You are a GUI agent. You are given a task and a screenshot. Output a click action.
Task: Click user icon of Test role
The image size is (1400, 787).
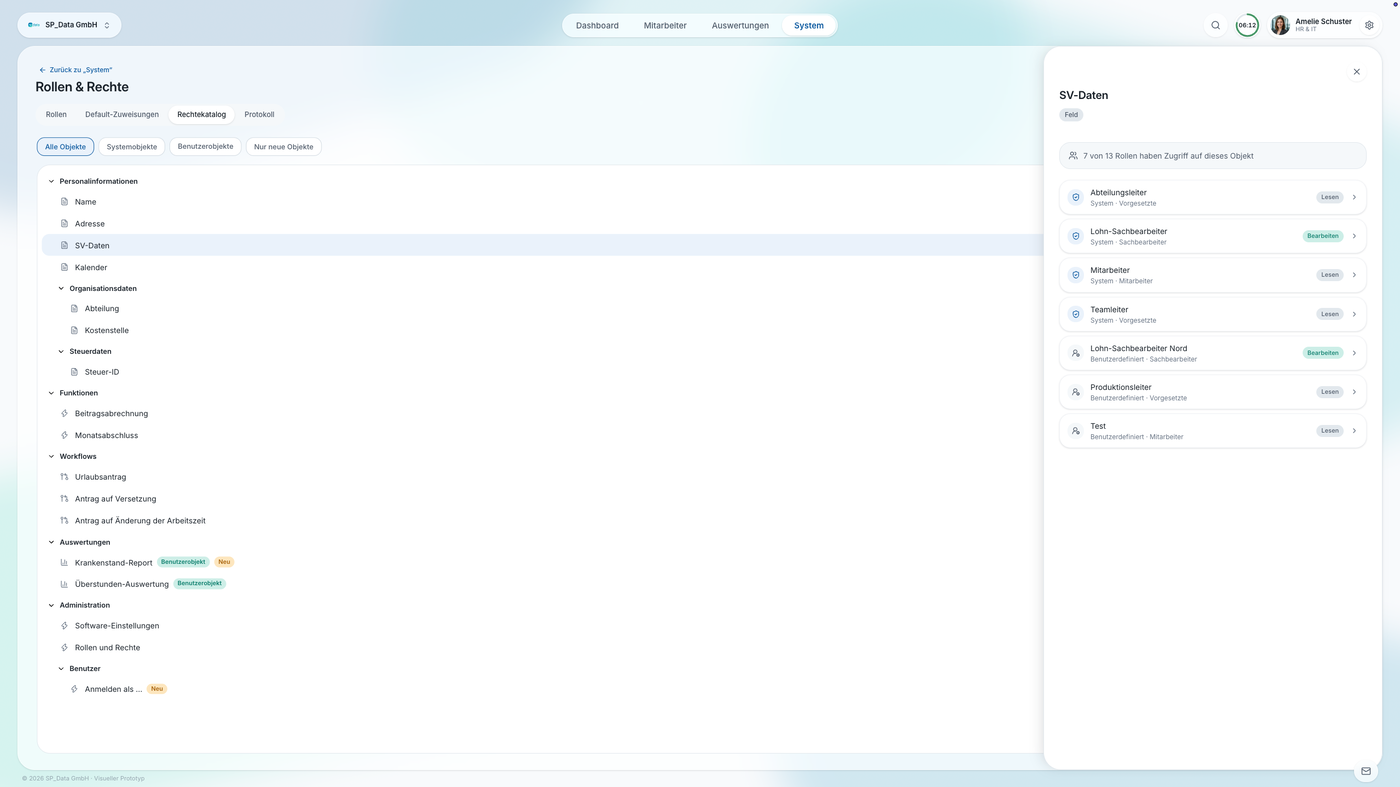pos(1076,431)
